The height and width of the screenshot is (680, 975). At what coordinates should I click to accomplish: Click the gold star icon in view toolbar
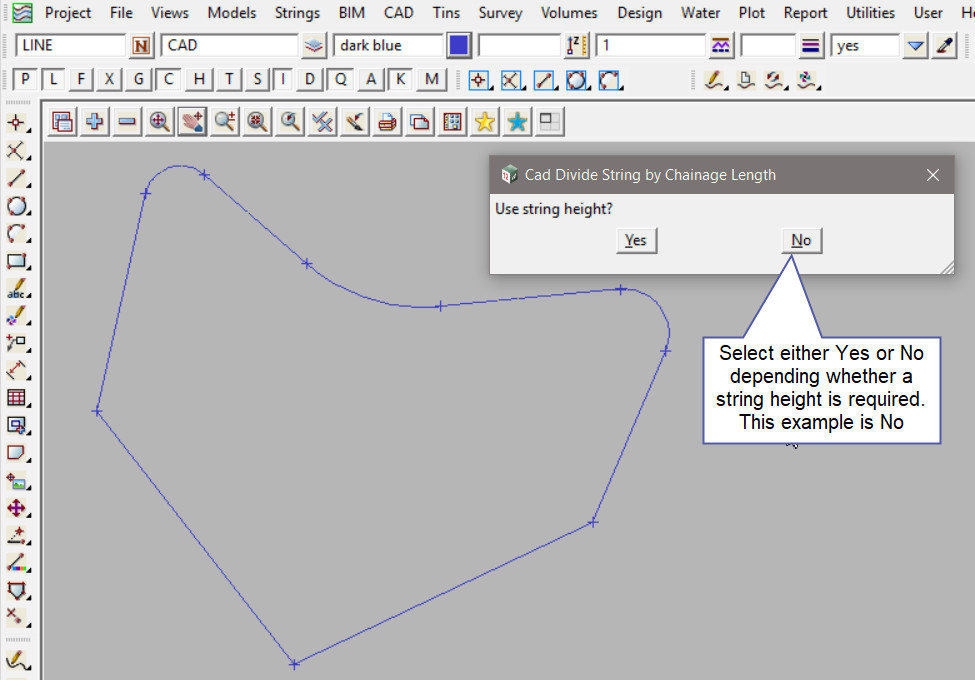[485, 122]
